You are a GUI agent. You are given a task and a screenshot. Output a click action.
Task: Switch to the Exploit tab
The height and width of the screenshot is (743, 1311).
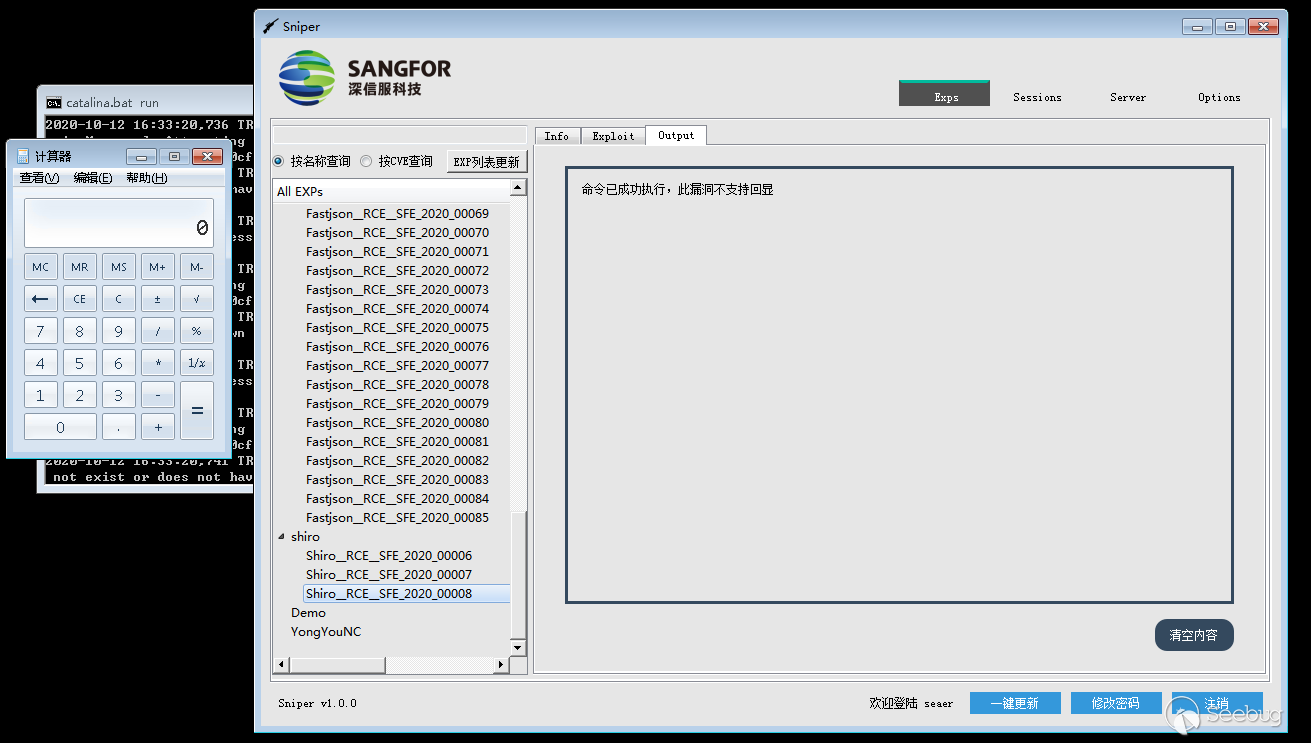[x=613, y=136]
